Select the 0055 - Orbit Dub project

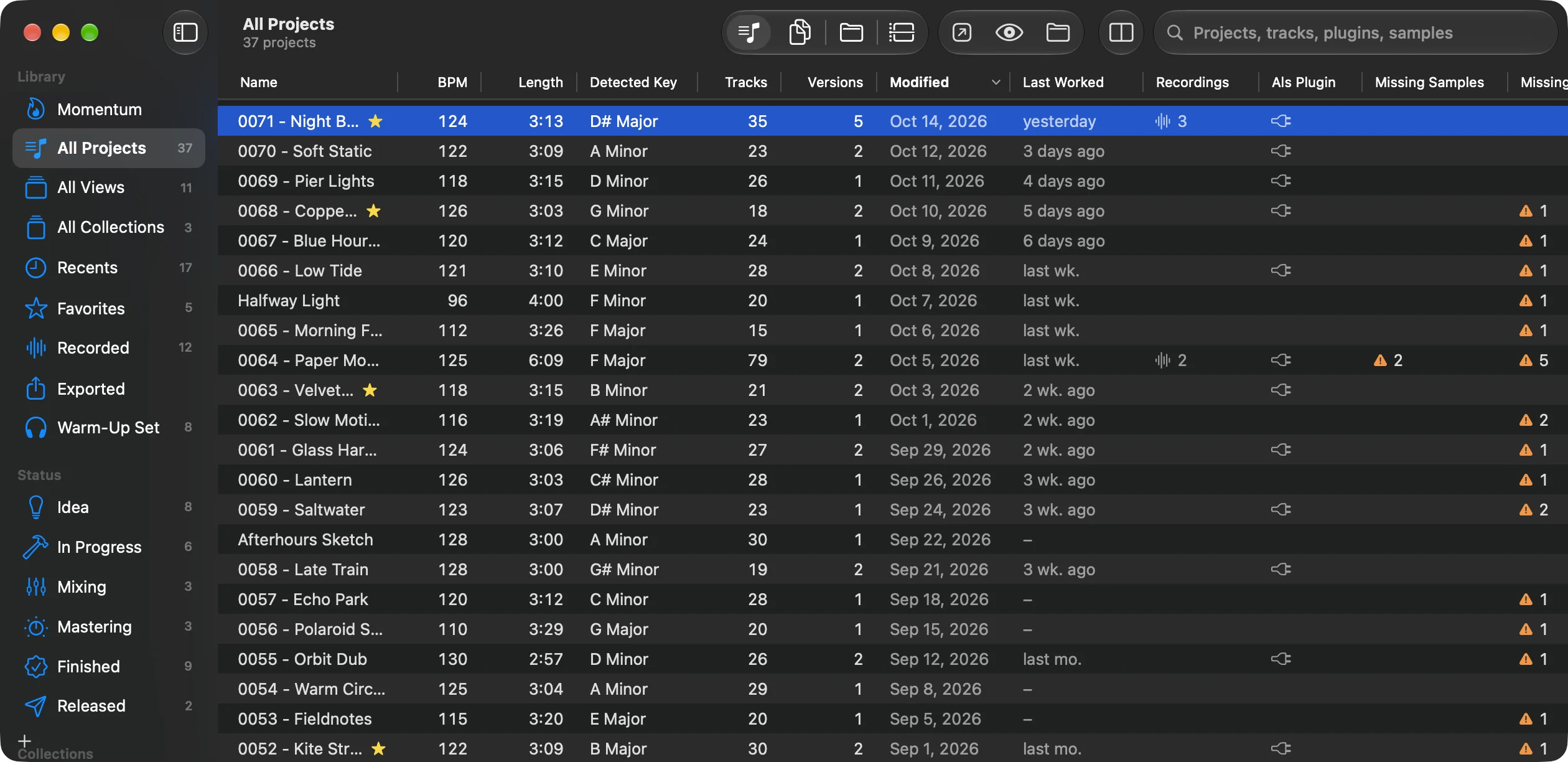(x=892, y=659)
